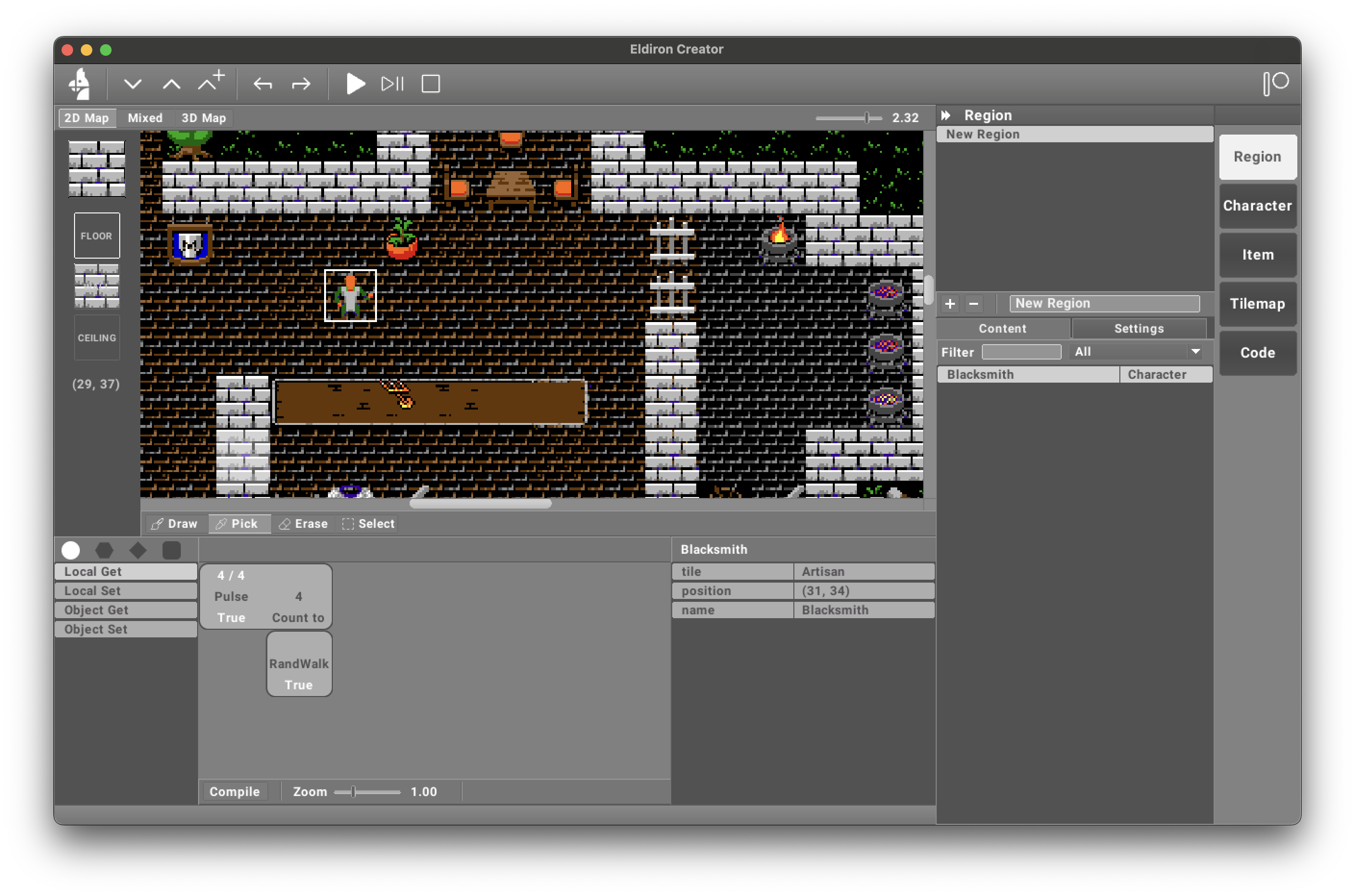1355x896 pixels.
Task: Switch to 2D Map view
Action: (x=87, y=118)
